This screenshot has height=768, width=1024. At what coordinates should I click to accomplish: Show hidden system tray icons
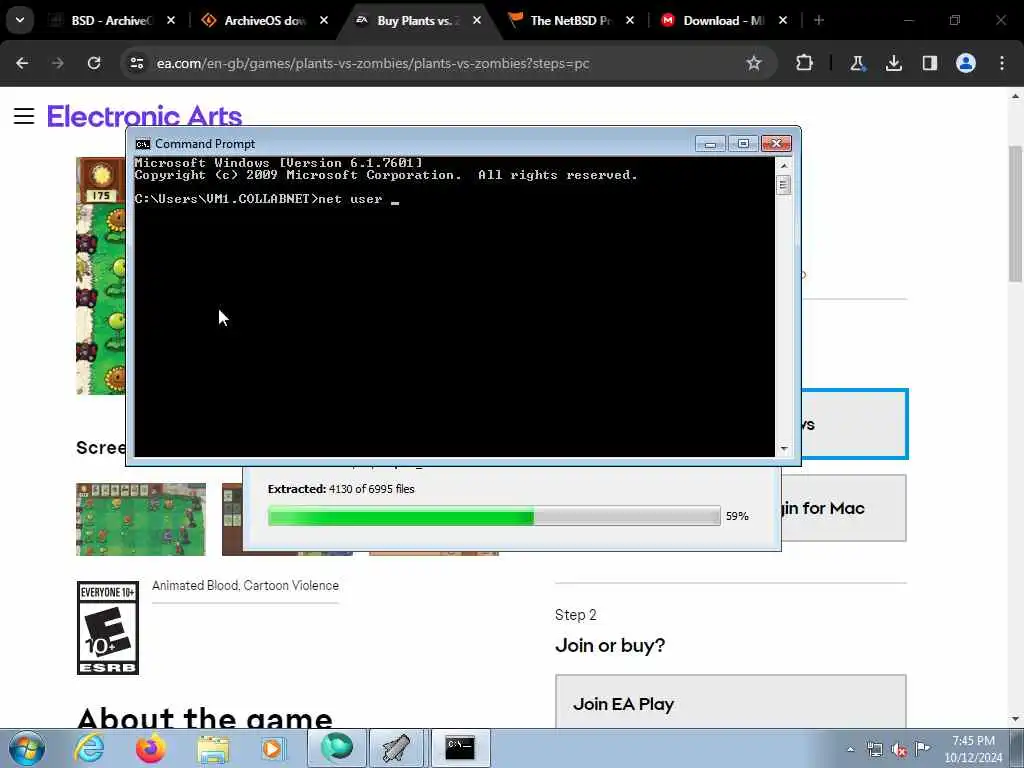coord(850,749)
